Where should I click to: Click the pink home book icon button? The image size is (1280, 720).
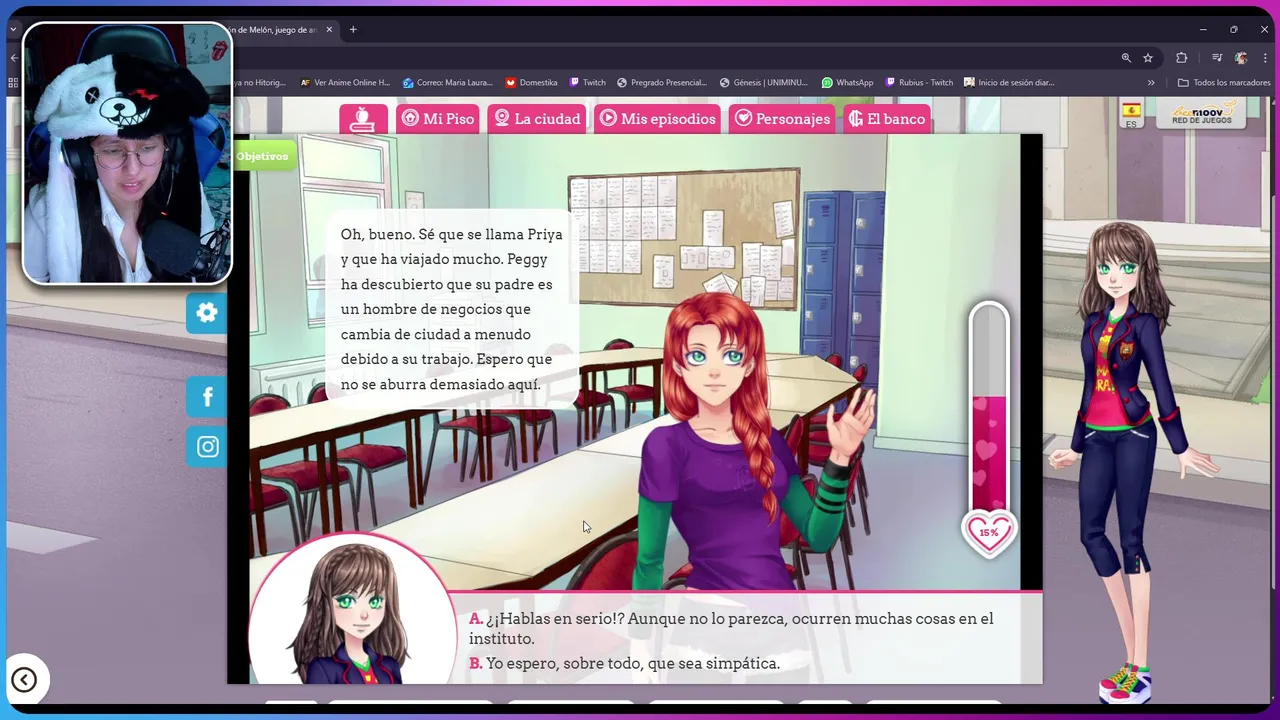(363, 119)
